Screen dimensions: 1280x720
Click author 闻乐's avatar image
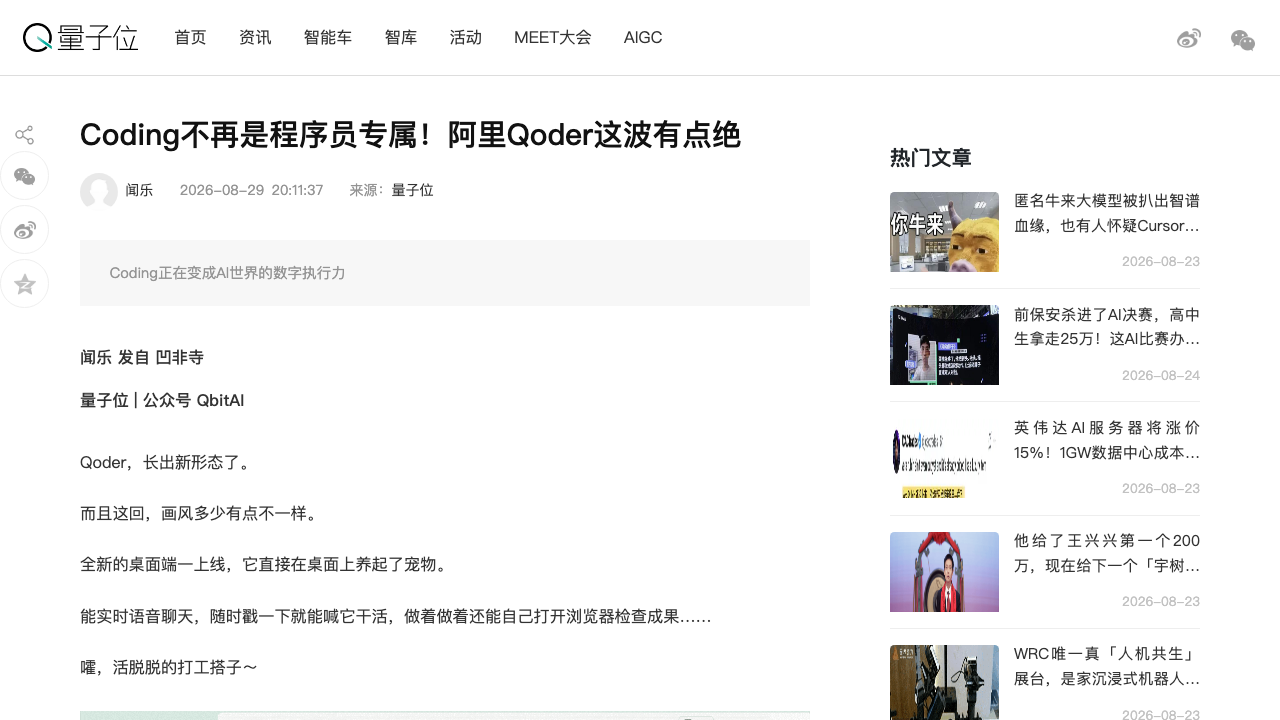pos(99,191)
